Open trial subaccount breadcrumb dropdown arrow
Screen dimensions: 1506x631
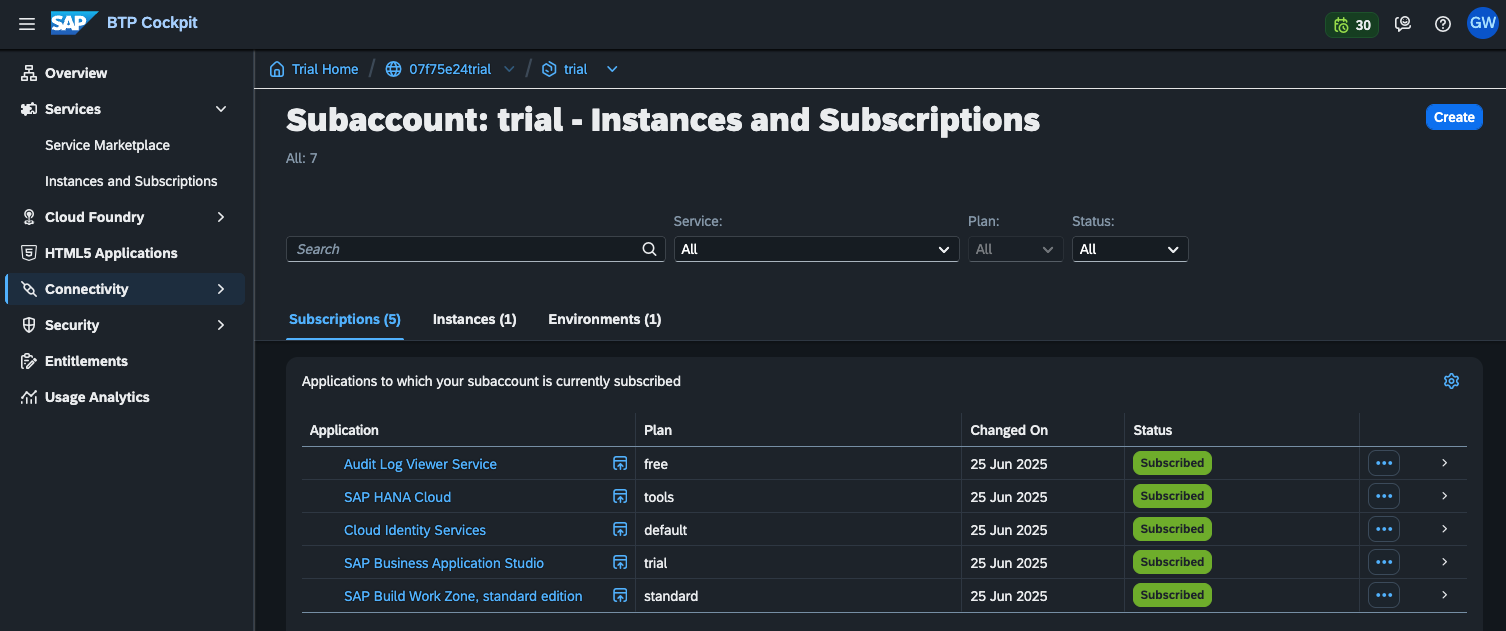[x=612, y=69]
